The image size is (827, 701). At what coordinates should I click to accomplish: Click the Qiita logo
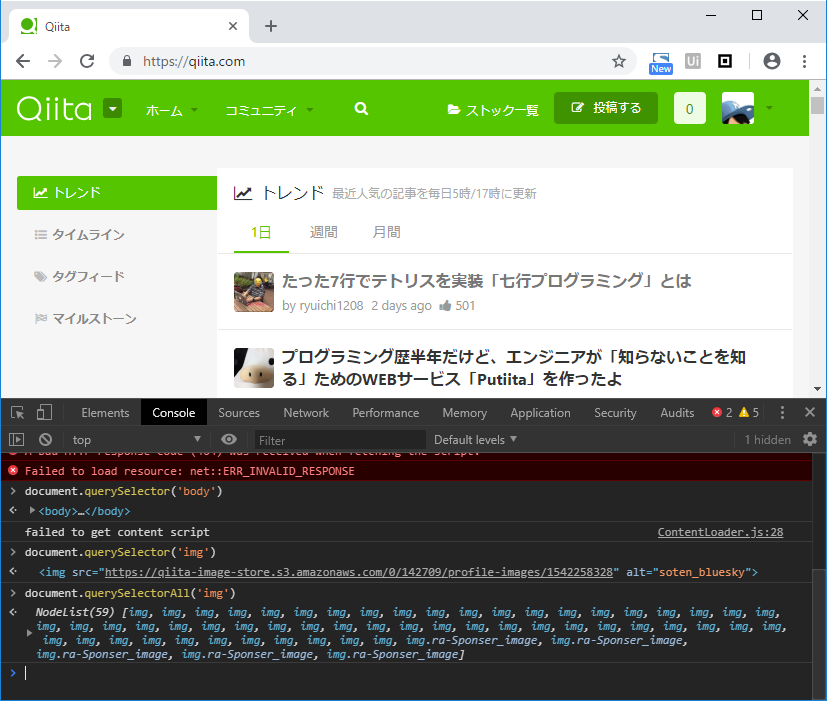(54, 109)
